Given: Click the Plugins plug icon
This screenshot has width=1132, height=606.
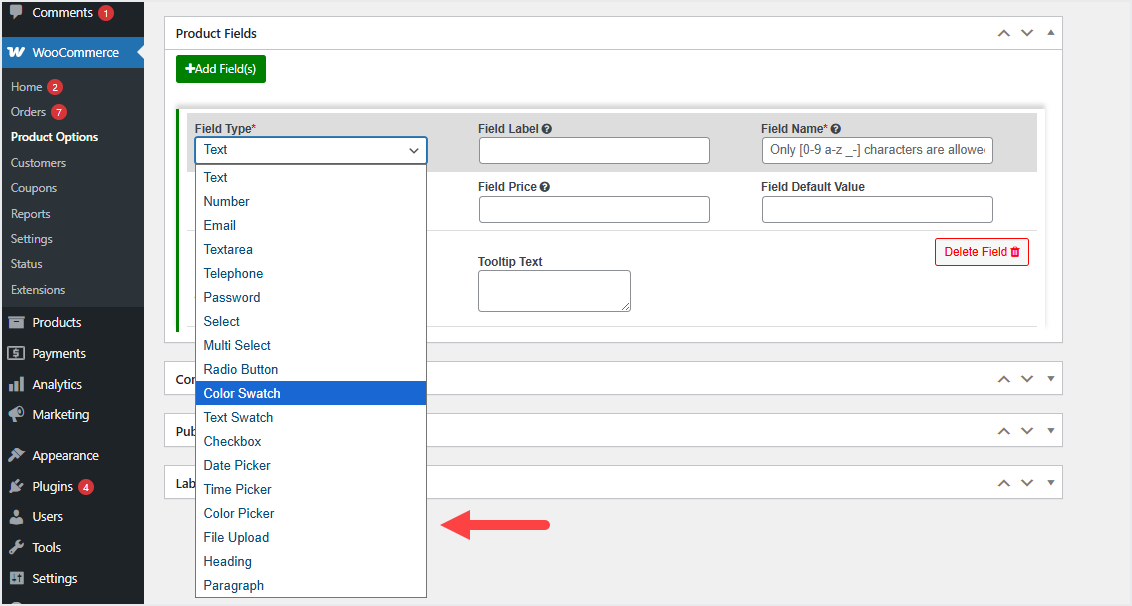Looking at the screenshot, I should tap(16, 486).
